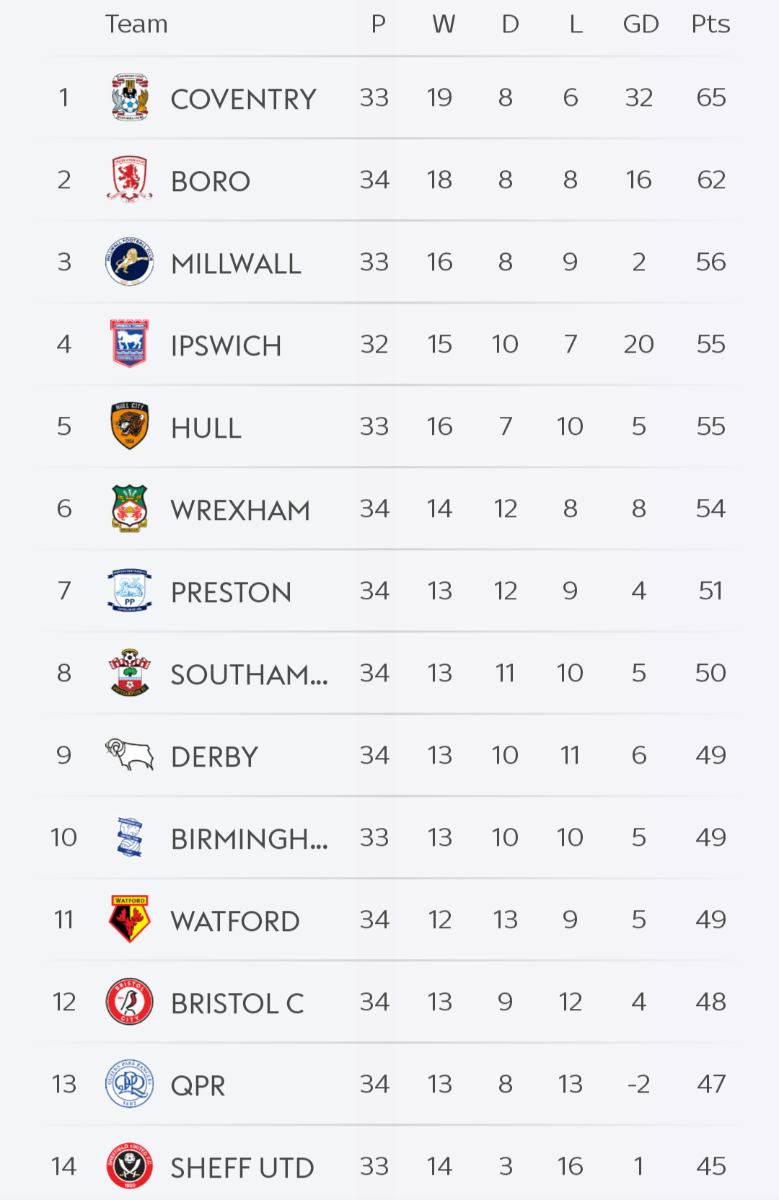This screenshot has width=779, height=1200.
Task: Click the GD column header
Action: click(x=640, y=24)
